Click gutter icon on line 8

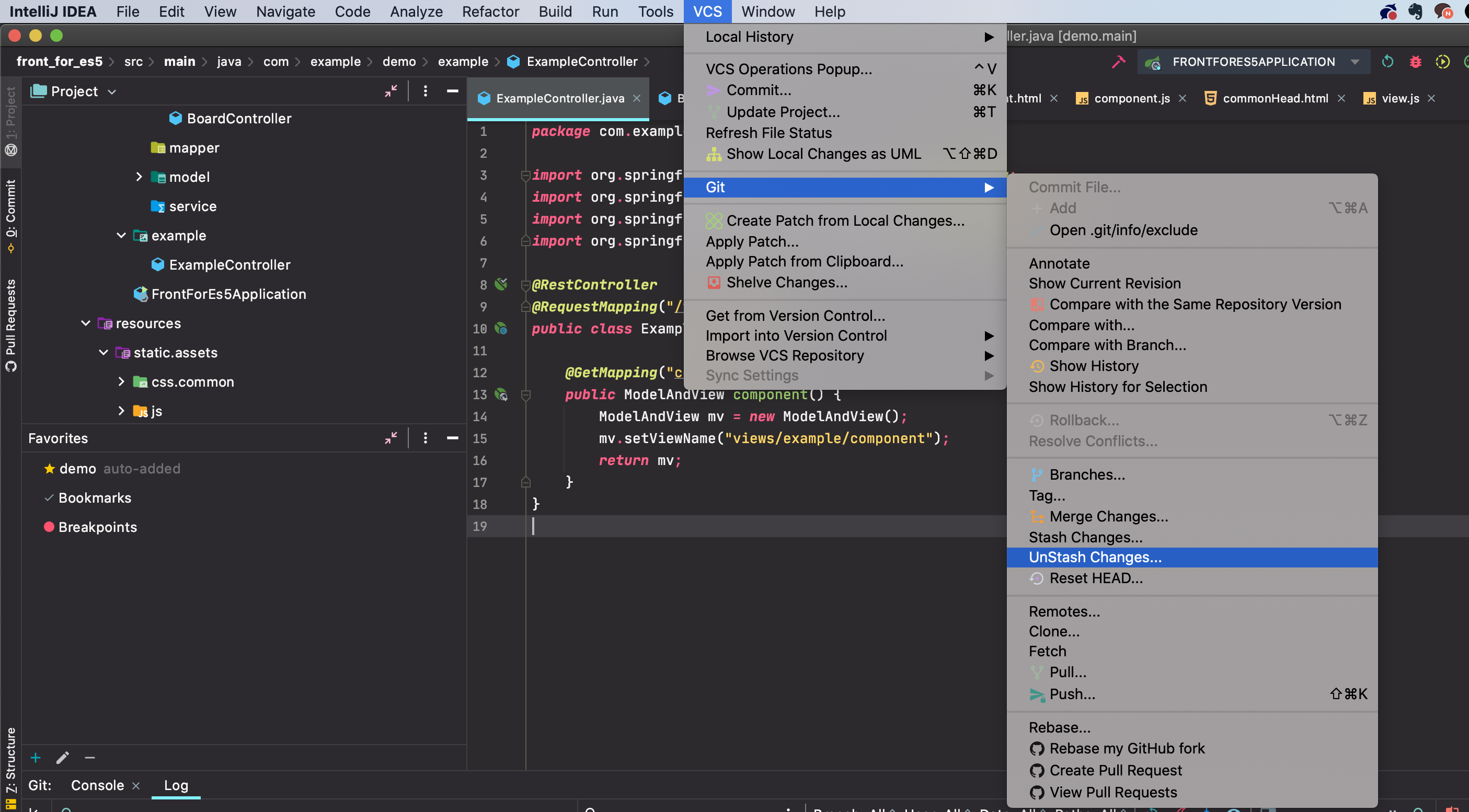click(501, 284)
